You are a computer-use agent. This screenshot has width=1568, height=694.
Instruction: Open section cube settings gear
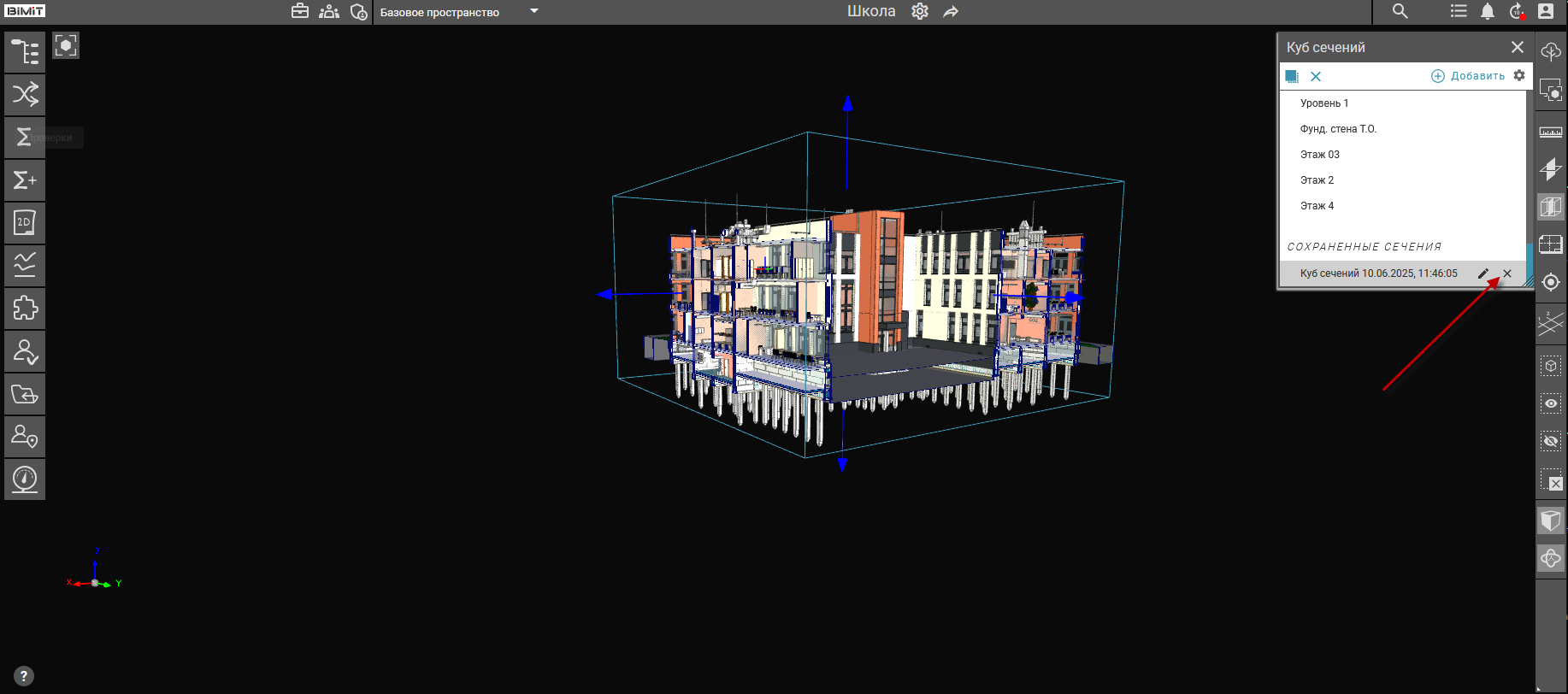tap(1519, 75)
